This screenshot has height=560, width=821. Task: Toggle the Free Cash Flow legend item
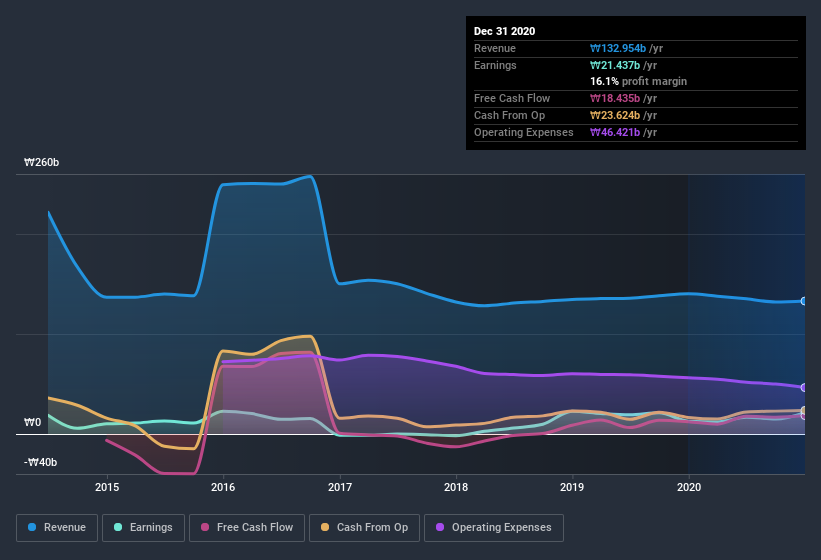coord(246,527)
